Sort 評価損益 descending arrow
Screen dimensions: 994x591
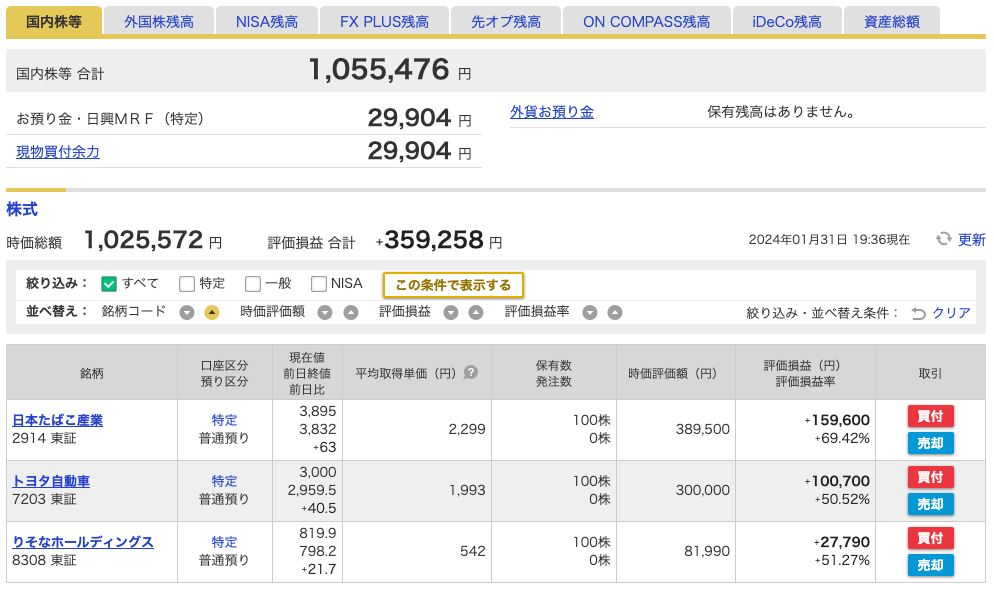click(451, 313)
